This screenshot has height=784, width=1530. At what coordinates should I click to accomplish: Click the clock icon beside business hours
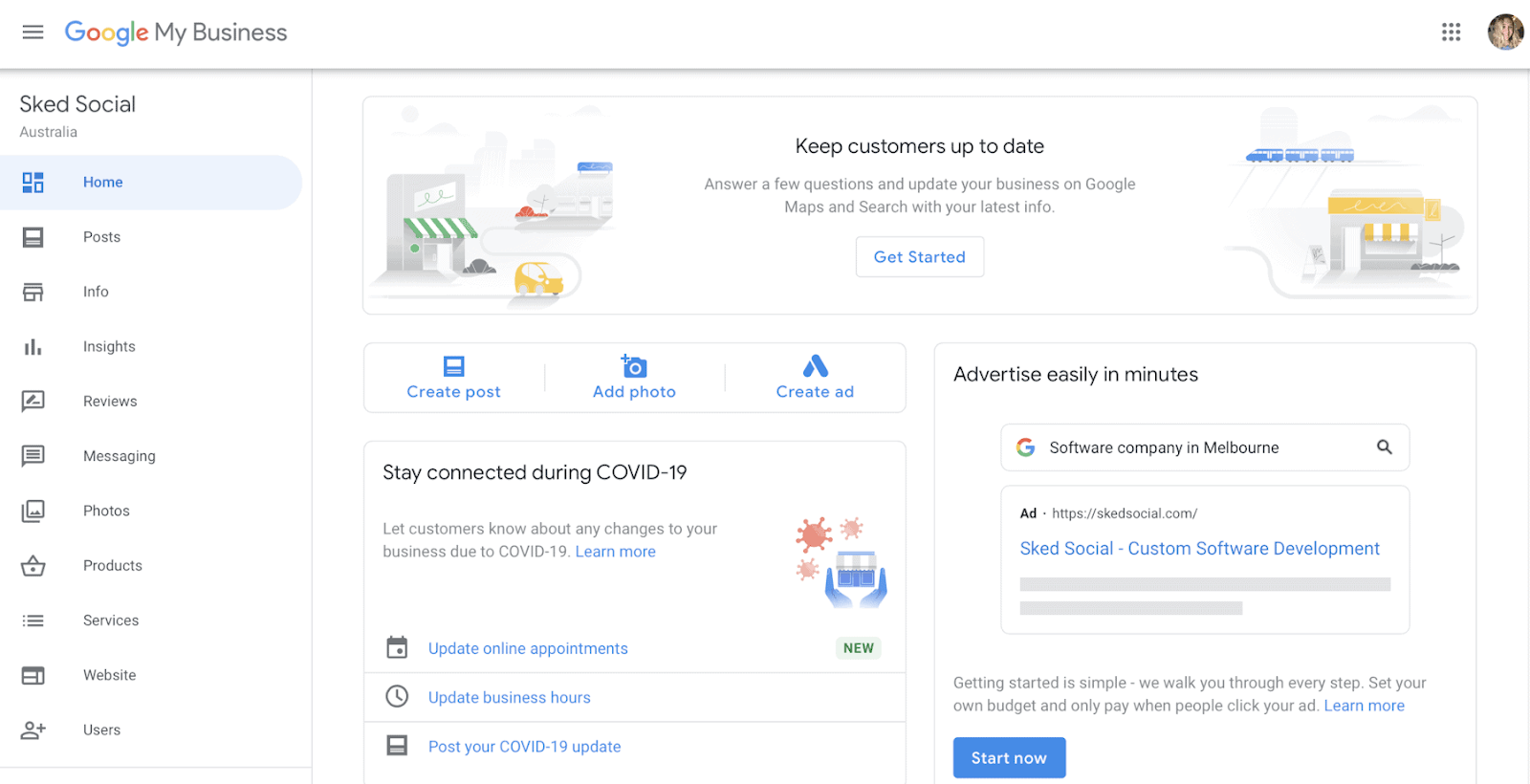(x=397, y=697)
